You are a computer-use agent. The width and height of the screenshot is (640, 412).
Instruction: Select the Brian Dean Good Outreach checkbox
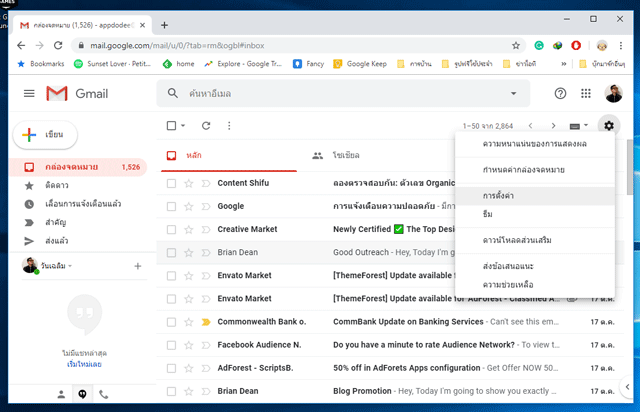pos(171,253)
